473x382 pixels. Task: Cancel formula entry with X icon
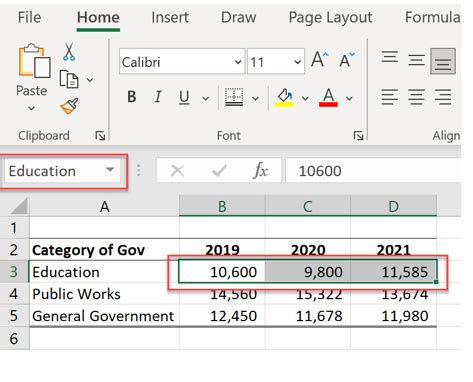[x=177, y=171]
